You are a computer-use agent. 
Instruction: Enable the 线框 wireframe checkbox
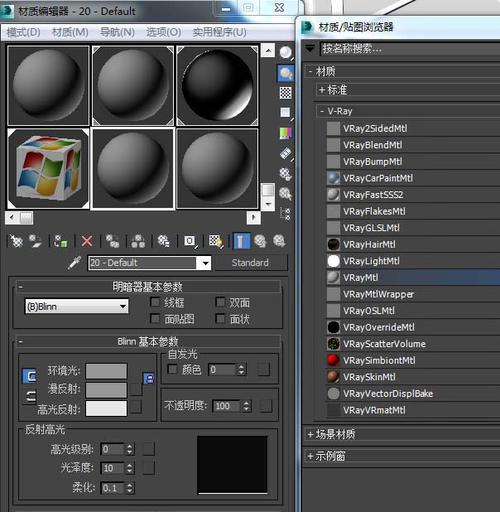click(155, 302)
